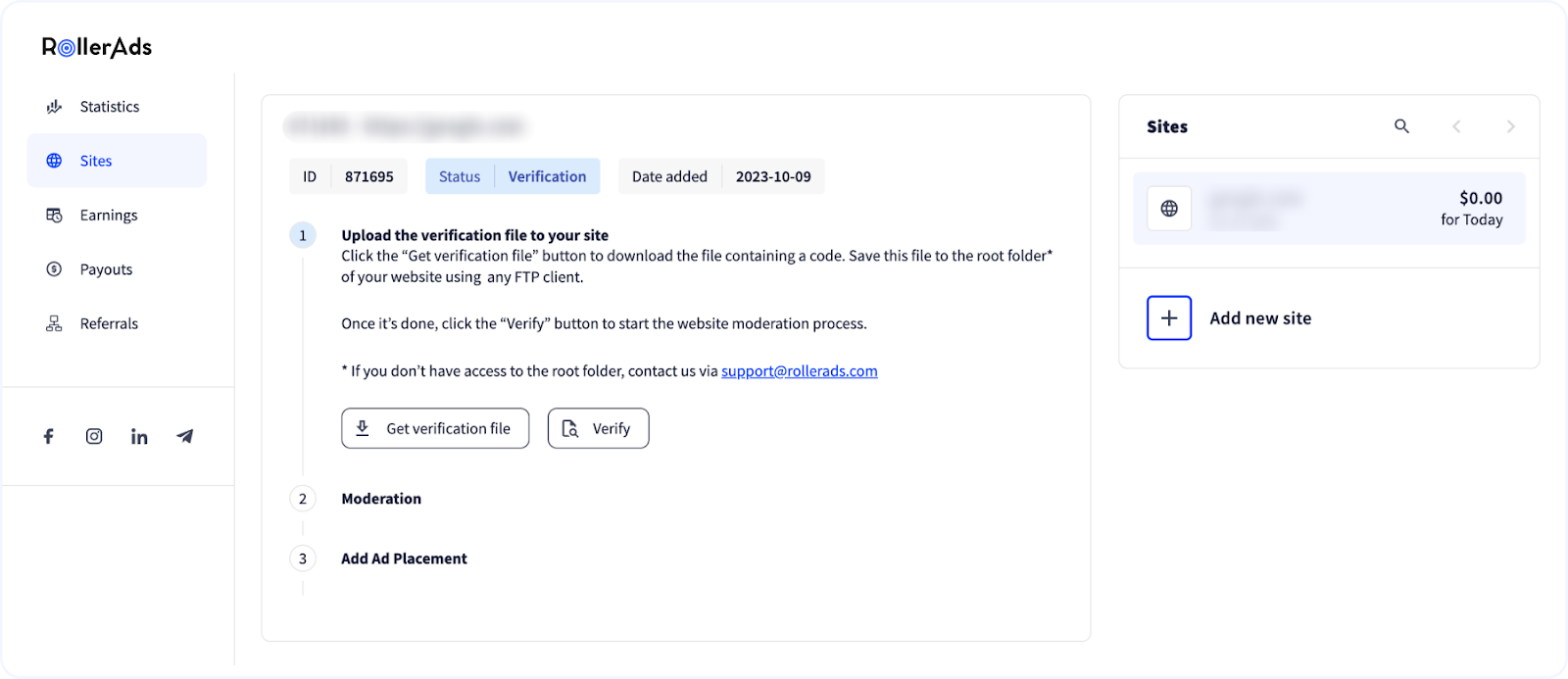This screenshot has height=679, width=1568.
Task: Click the Verify button
Action: tap(598, 428)
